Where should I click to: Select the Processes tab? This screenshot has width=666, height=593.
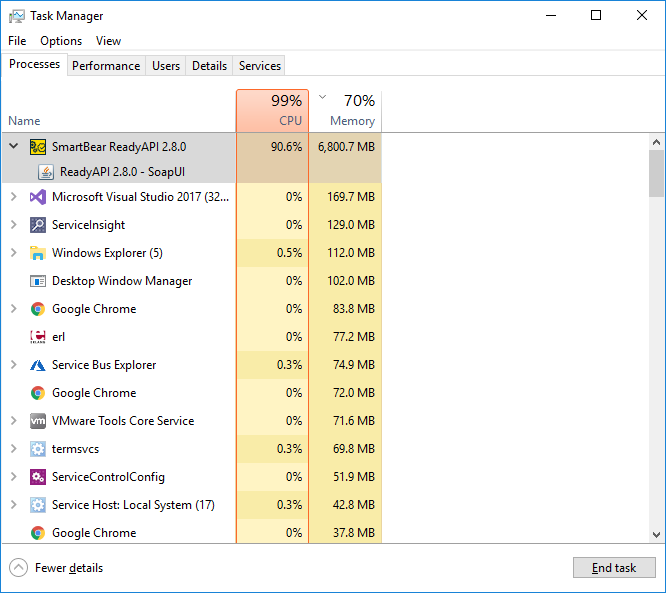(x=34, y=64)
